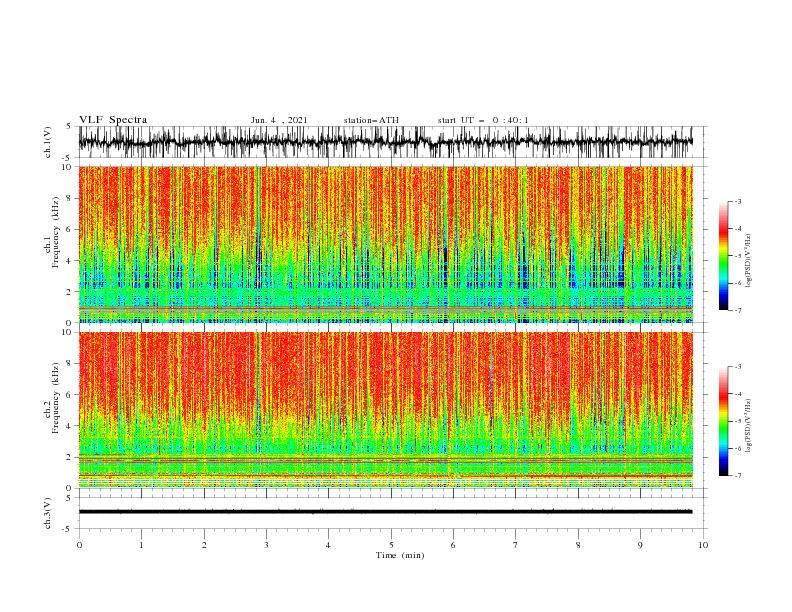This screenshot has height=612, width=792.
Task: Click time axis tick label "1"
Action: tap(141, 545)
